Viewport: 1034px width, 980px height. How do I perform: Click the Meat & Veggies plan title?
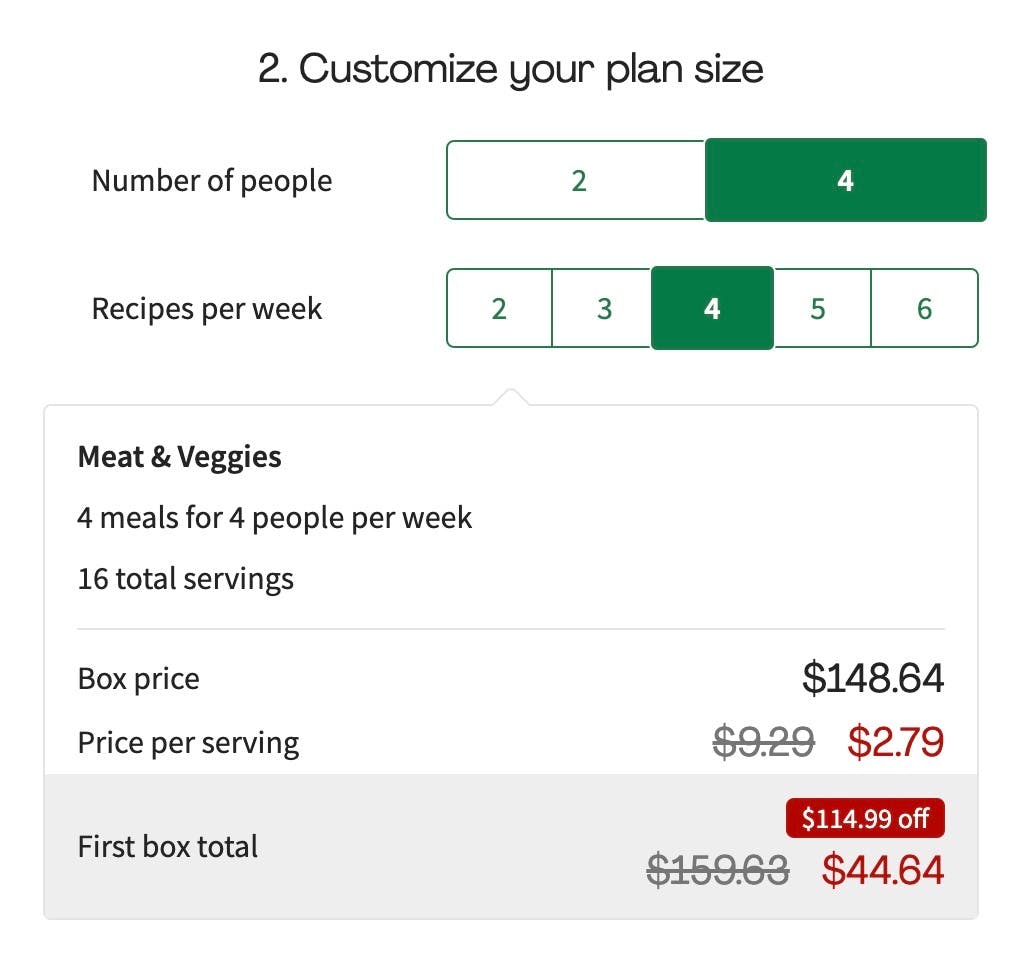179,456
